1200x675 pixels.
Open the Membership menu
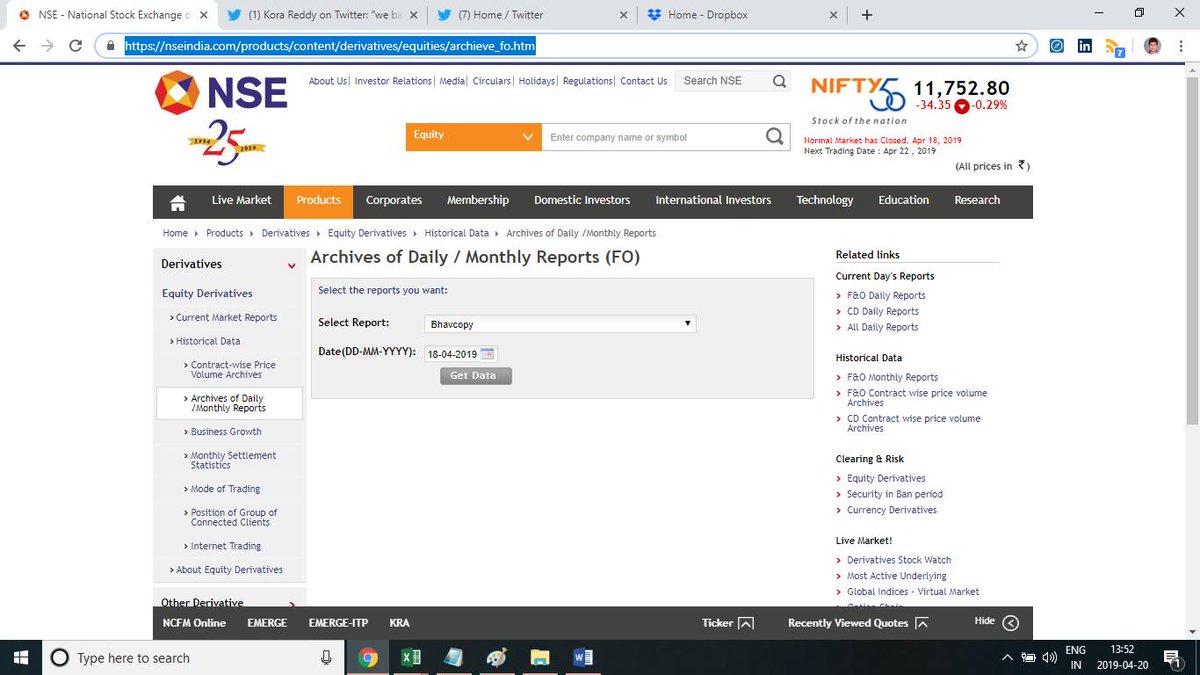coord(478,200)
